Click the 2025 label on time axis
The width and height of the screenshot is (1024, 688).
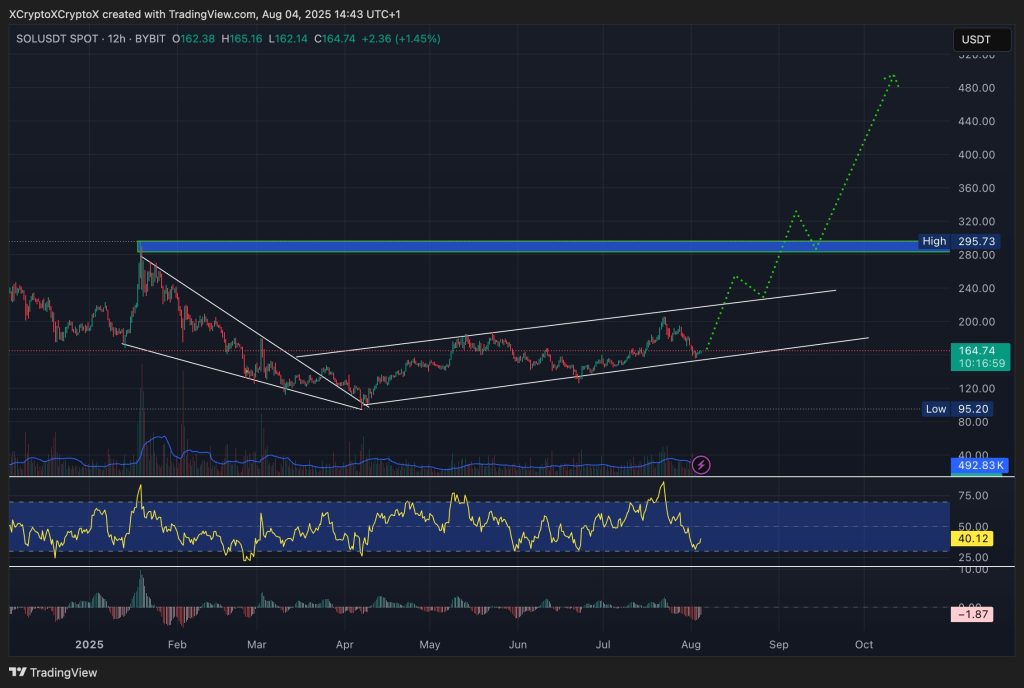(89, 645)
